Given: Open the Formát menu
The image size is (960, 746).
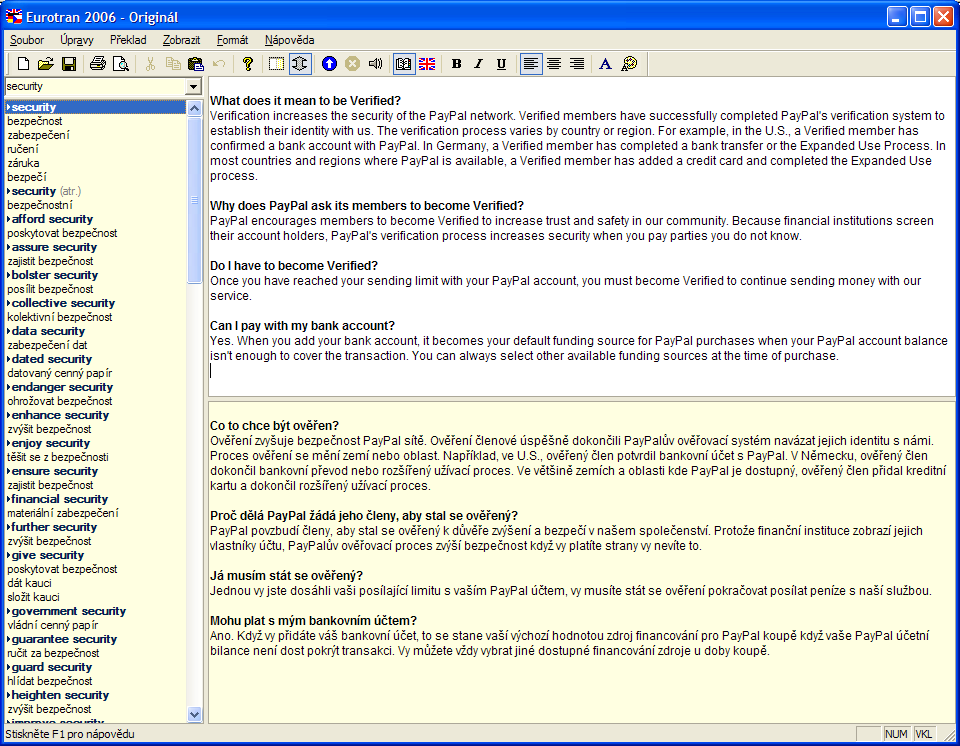Looking at the screenshot, I should tap(232, 40).
